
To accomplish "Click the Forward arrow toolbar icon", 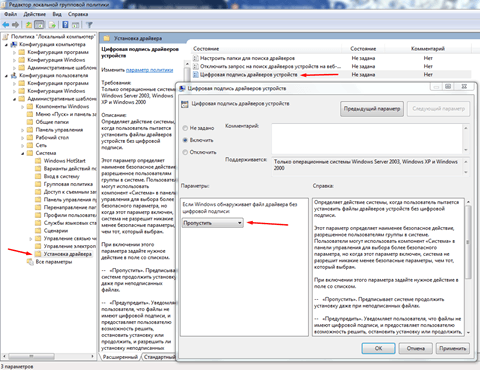I will [x=15, y=25].
